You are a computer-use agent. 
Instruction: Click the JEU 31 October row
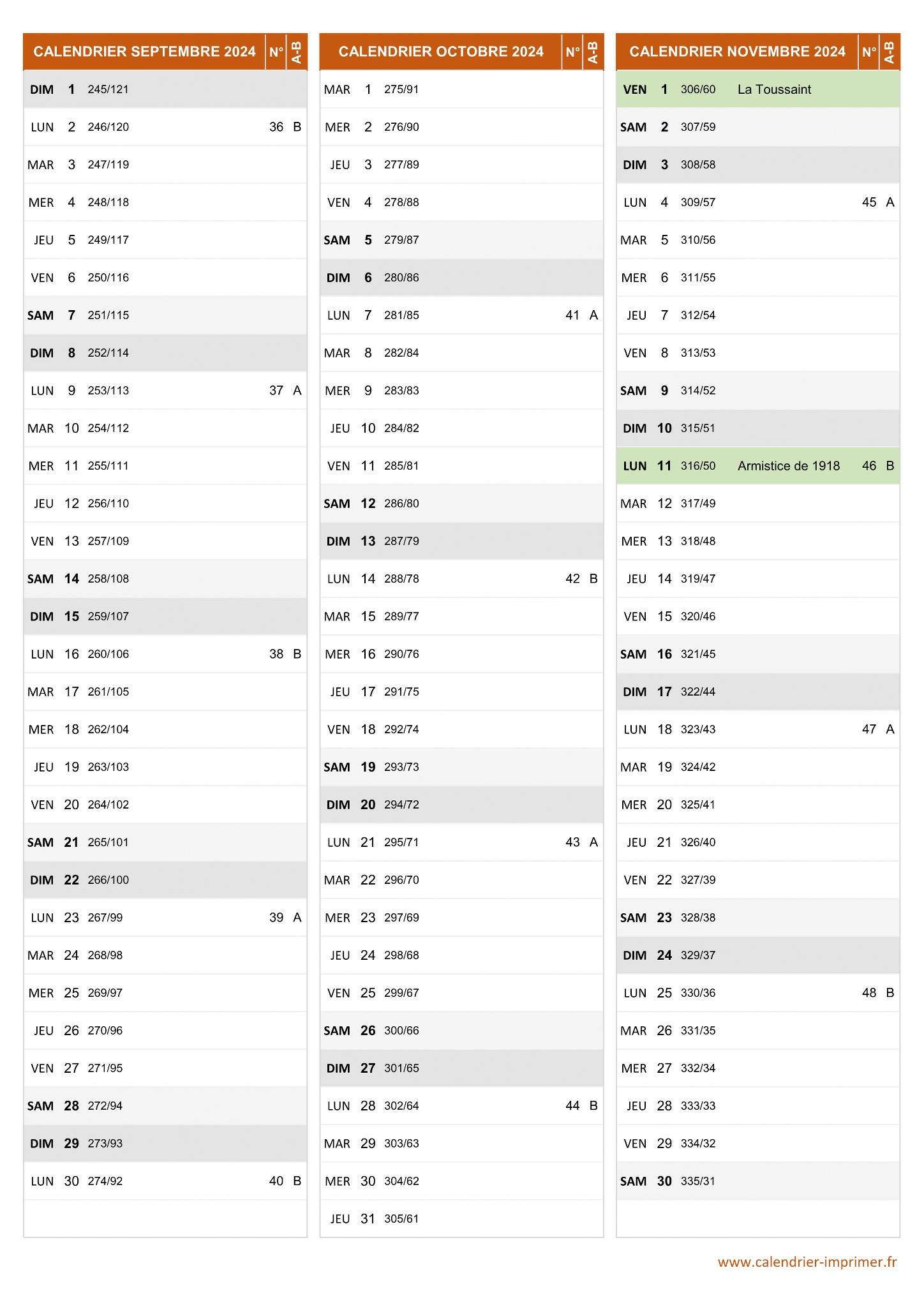click(x=461, y=1219)
